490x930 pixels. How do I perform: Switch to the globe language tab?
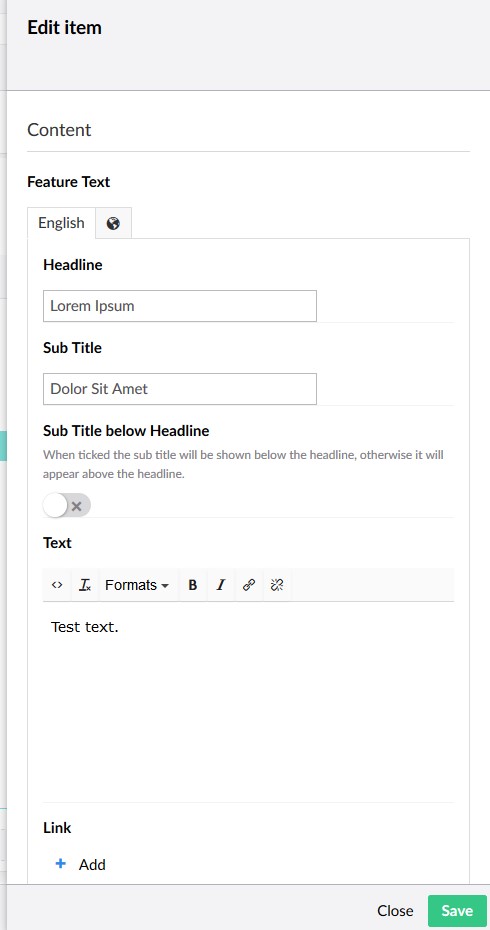[113, 223]
